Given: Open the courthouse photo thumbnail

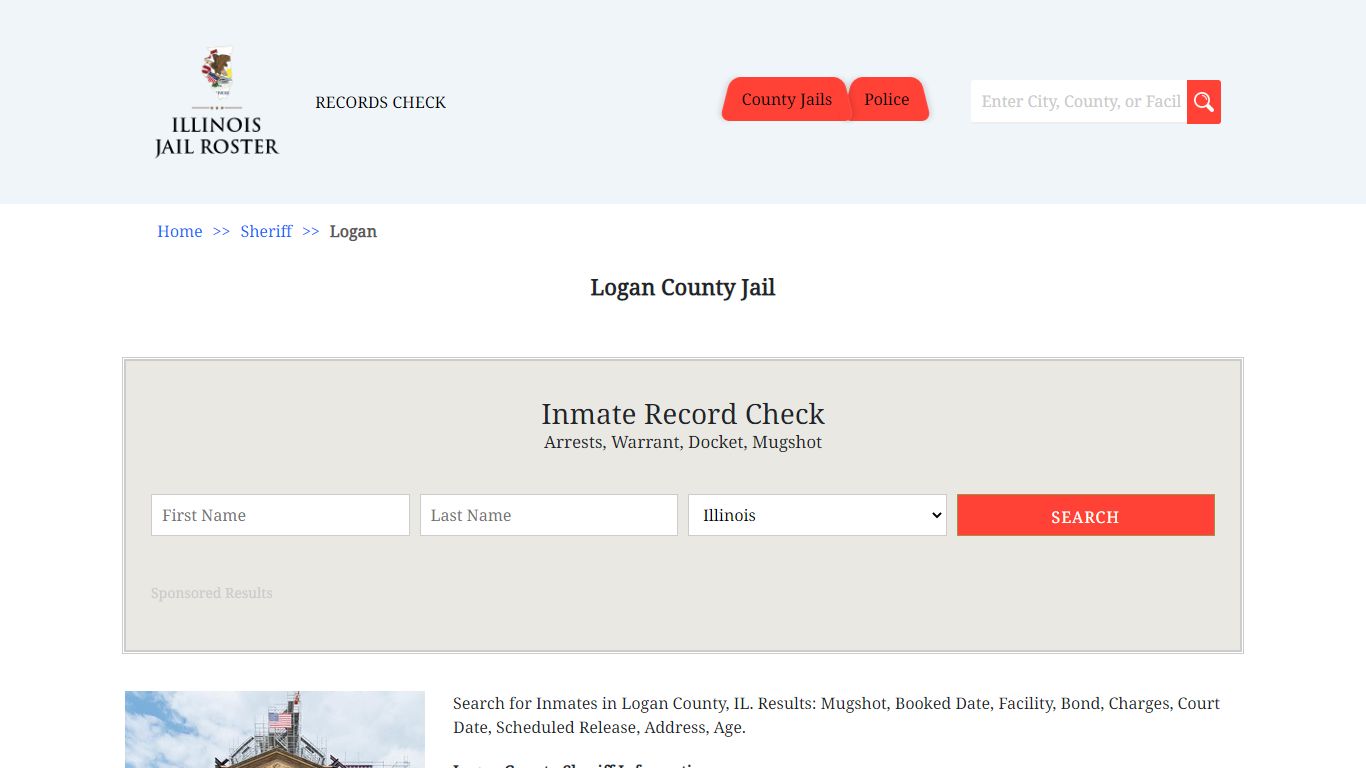Looking at the screenshot, I should (x=275, y=729).
